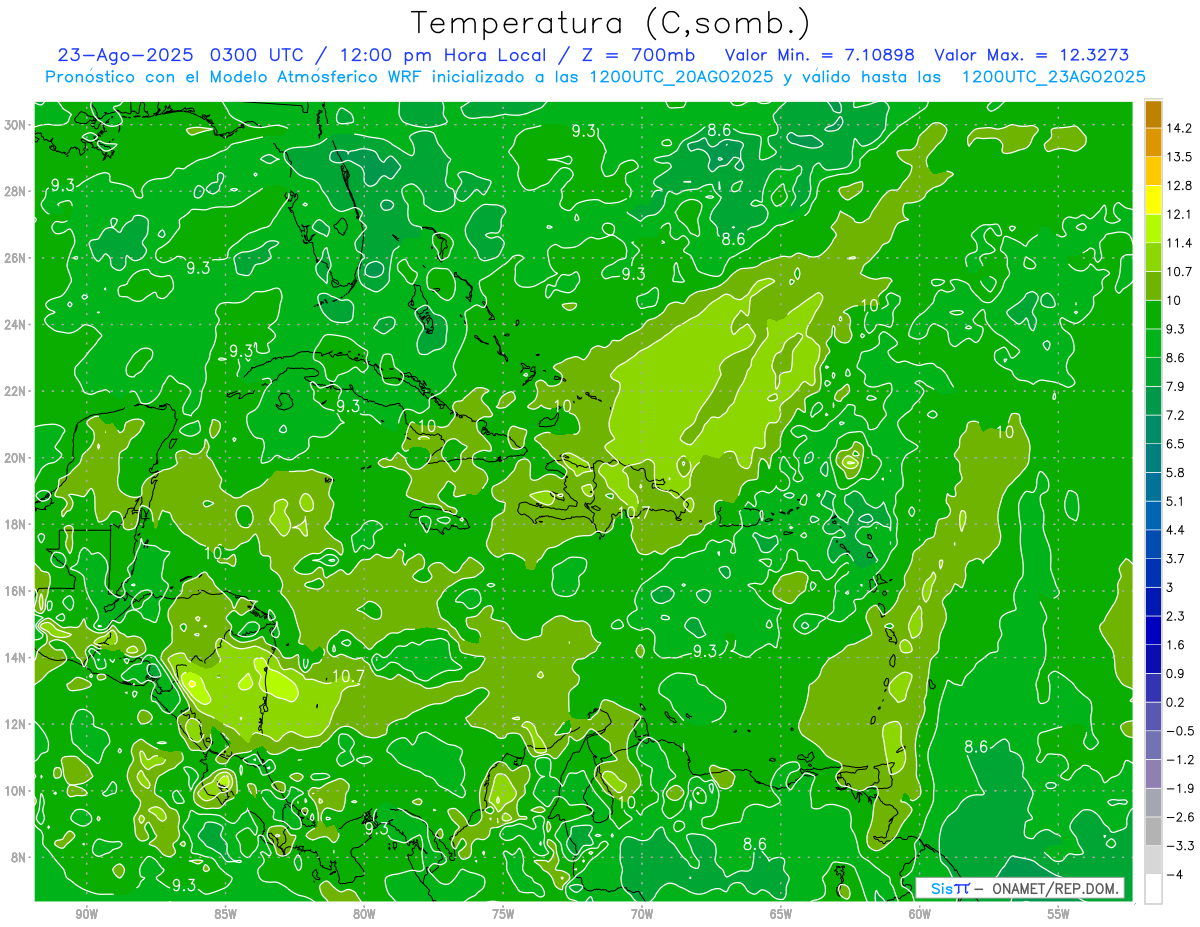Screen dimensions: 1200x927
Task: Click the "Temperatura (C,somb.)" chart title
Action: tap(611, 23)
